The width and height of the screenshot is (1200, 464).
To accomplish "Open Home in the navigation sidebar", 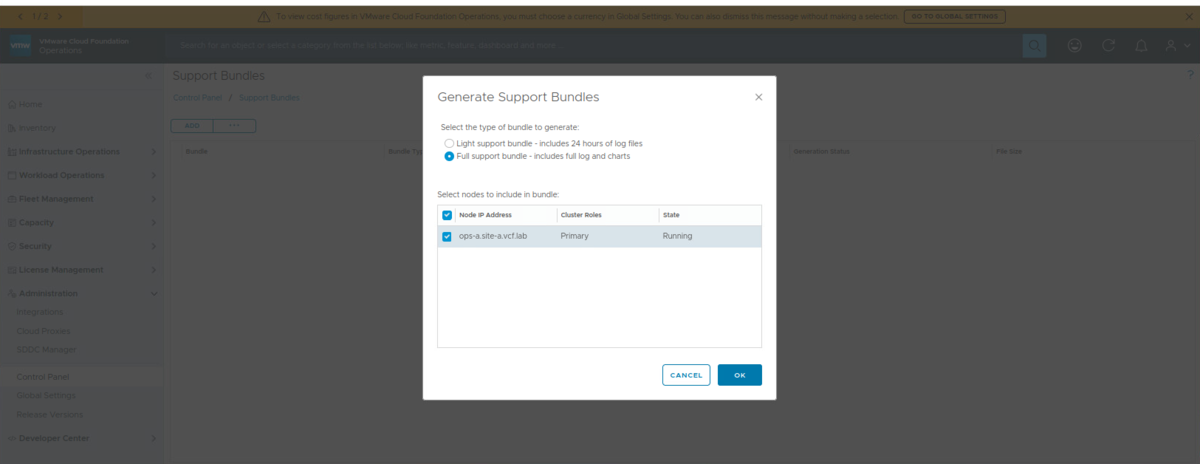I will click(x=30, y=104).
